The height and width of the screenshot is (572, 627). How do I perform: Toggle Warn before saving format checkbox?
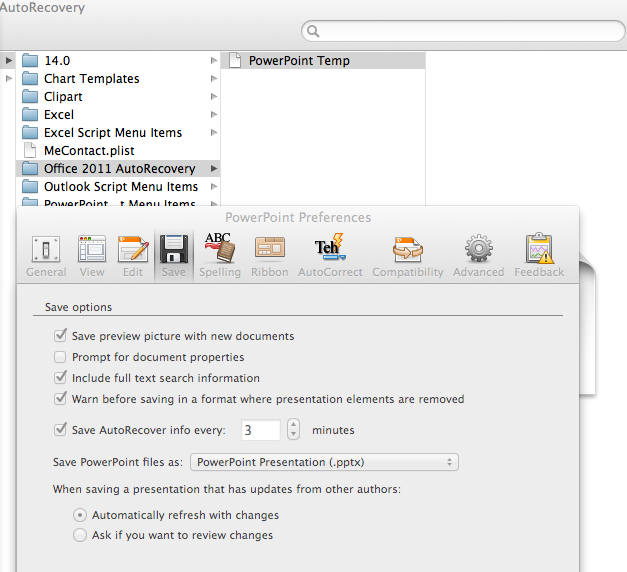coord(60,398)
